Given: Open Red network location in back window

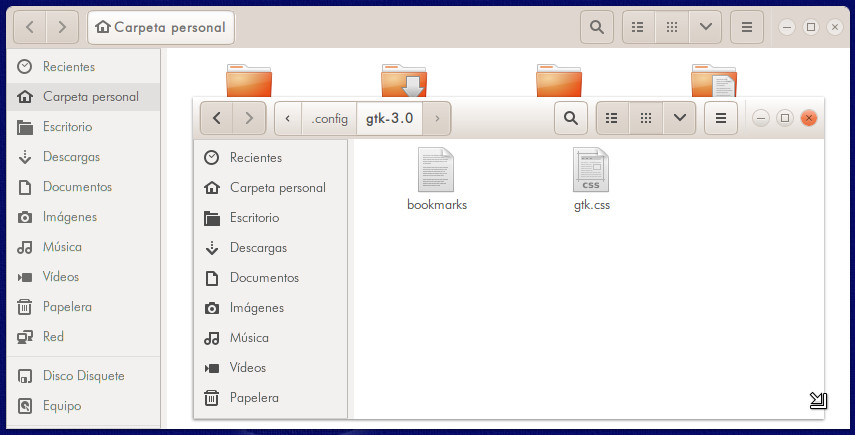Looking at the screenshot, I should [x=83, y=336].
